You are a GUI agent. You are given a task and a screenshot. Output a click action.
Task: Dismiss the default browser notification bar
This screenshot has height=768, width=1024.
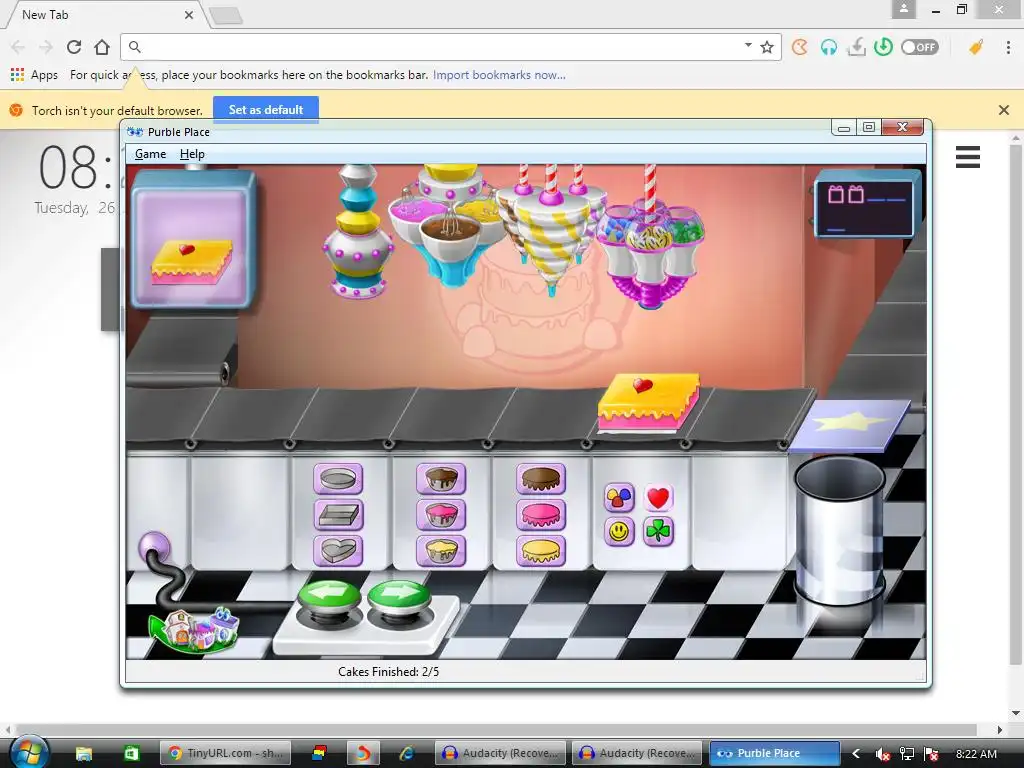click(1004, 110)
